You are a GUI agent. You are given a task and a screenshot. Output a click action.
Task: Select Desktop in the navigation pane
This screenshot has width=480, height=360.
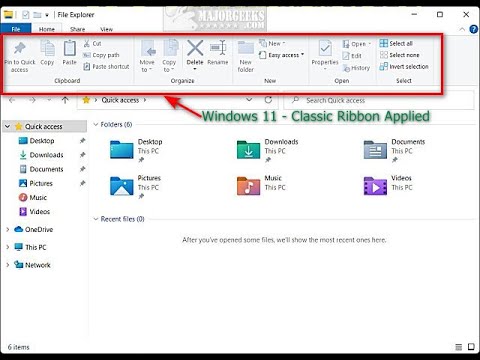pyautogui.click(x=42, y=141)
